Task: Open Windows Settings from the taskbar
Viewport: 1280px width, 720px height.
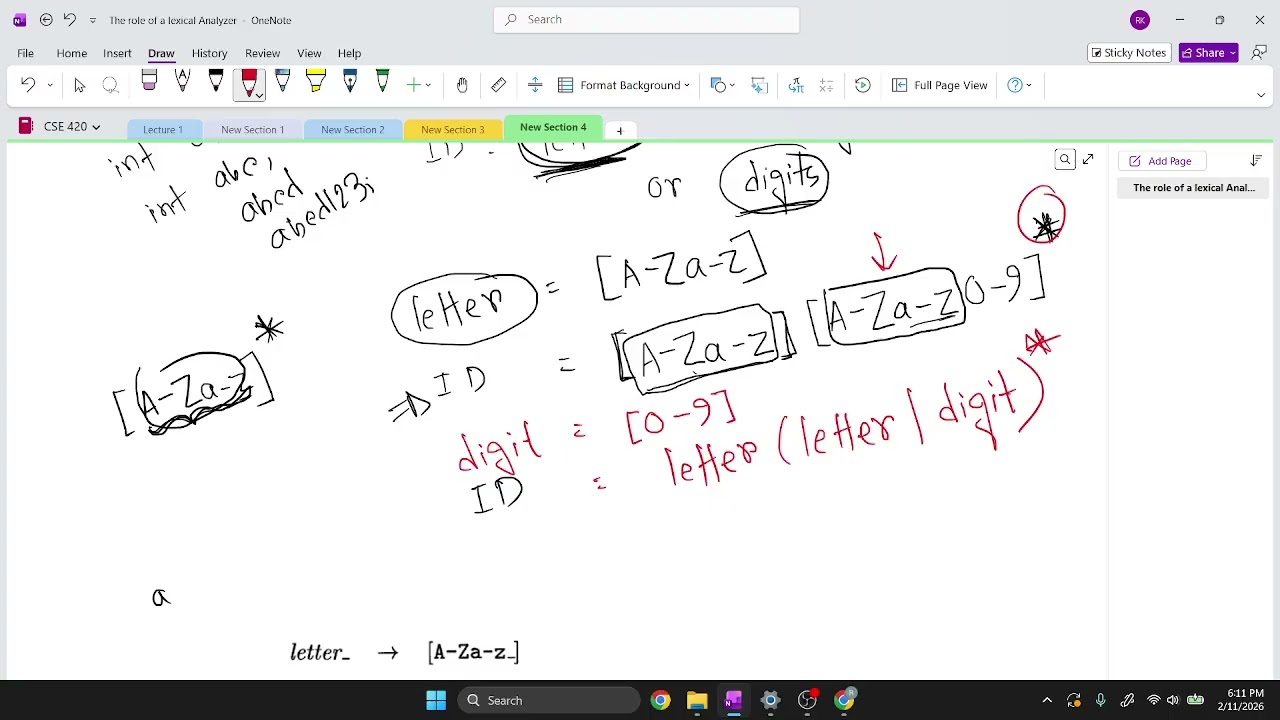Action: (770, 701)
